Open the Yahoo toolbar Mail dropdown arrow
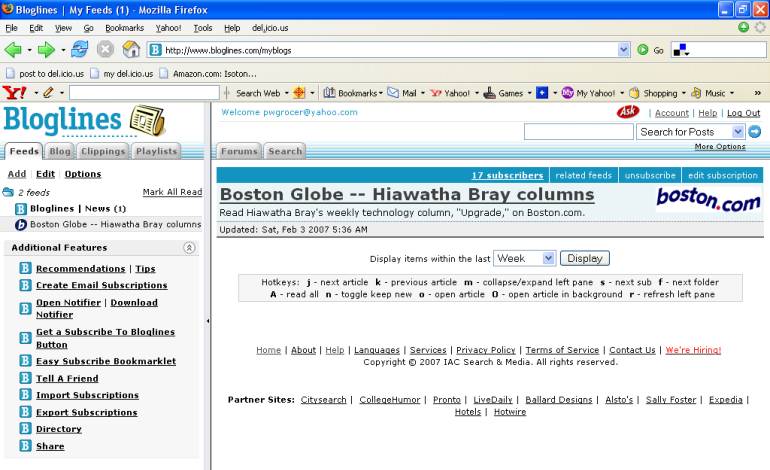The height and width of the screenshot is (470, 770). pos(423,93)
